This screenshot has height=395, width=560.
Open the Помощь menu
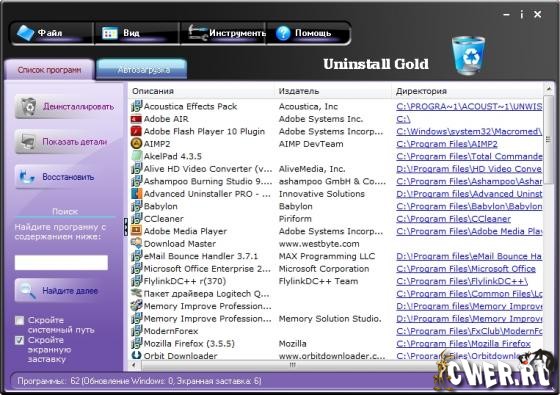tap(308, 33)
